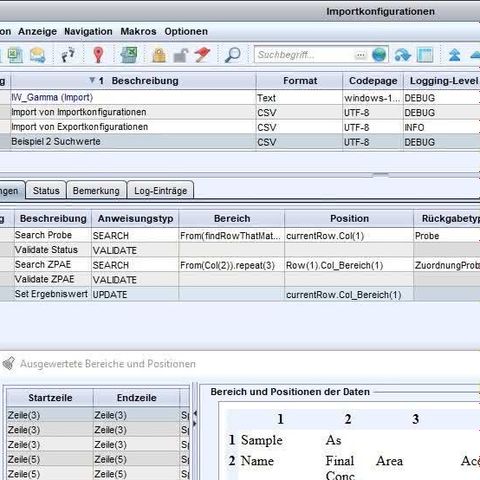Click the globe icon beside search field
This screenshot has width=480, height=480.
point(379,55)
